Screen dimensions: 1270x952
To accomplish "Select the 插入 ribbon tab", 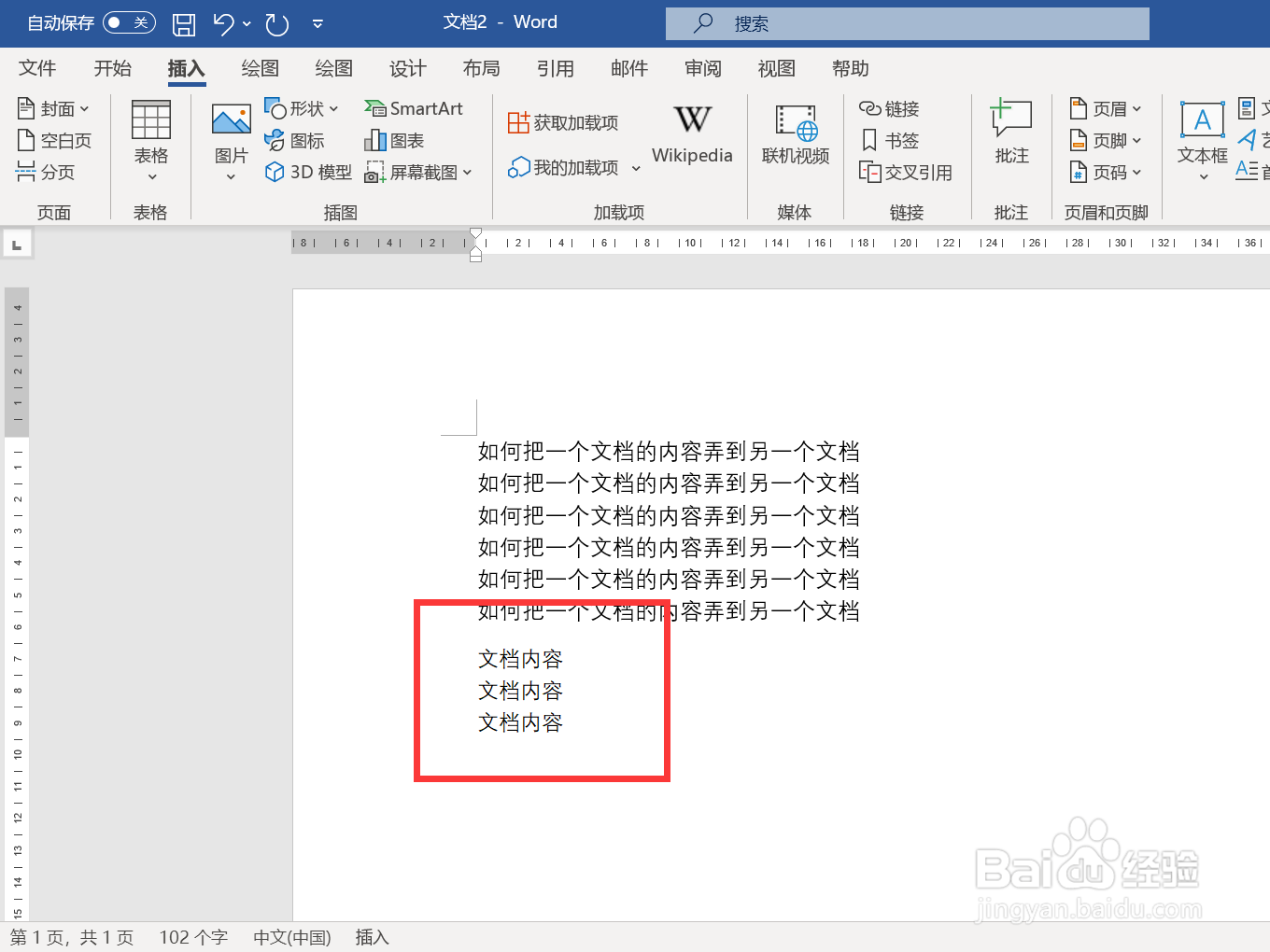I will pyautogui.click(x=186, y=68).
